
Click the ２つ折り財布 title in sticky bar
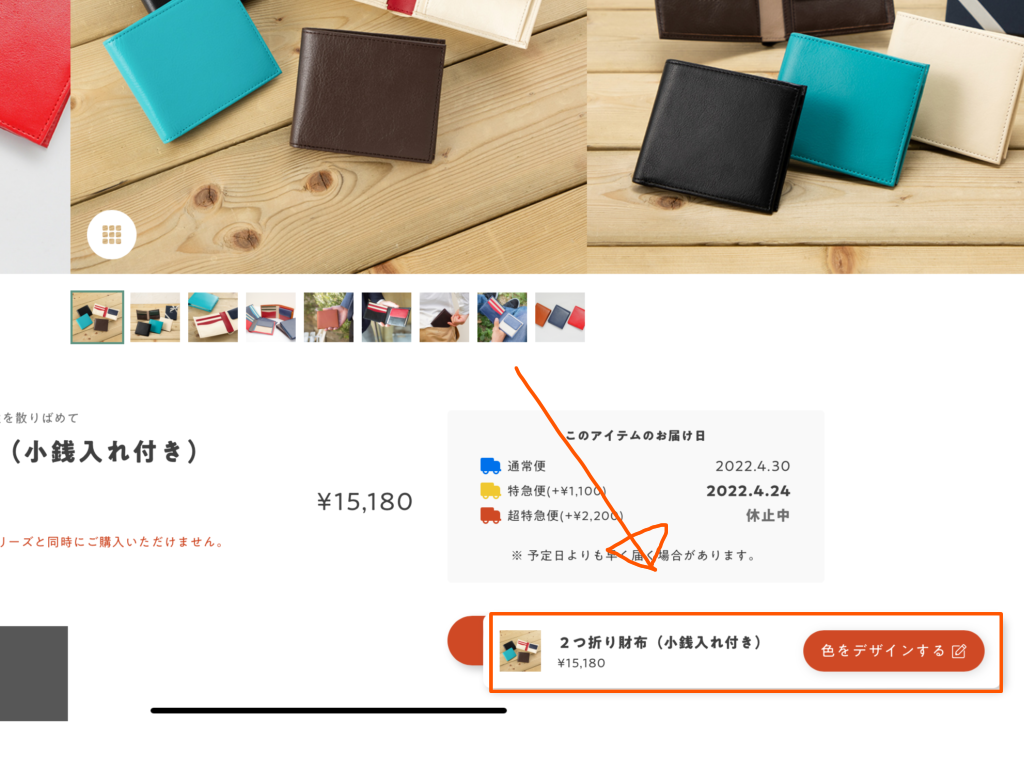click(x=660, y=642)
